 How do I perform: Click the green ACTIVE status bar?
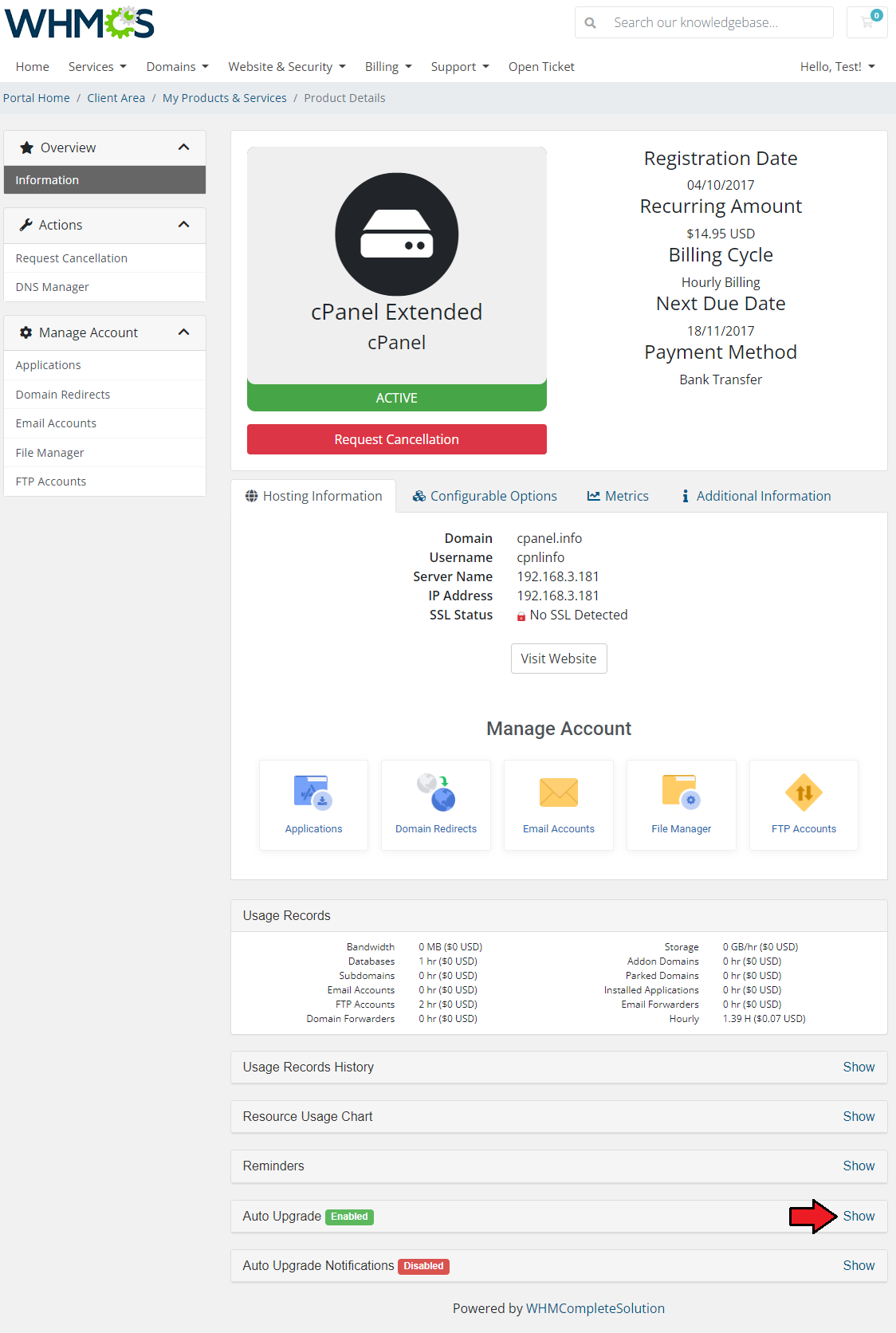pos(397,398)
